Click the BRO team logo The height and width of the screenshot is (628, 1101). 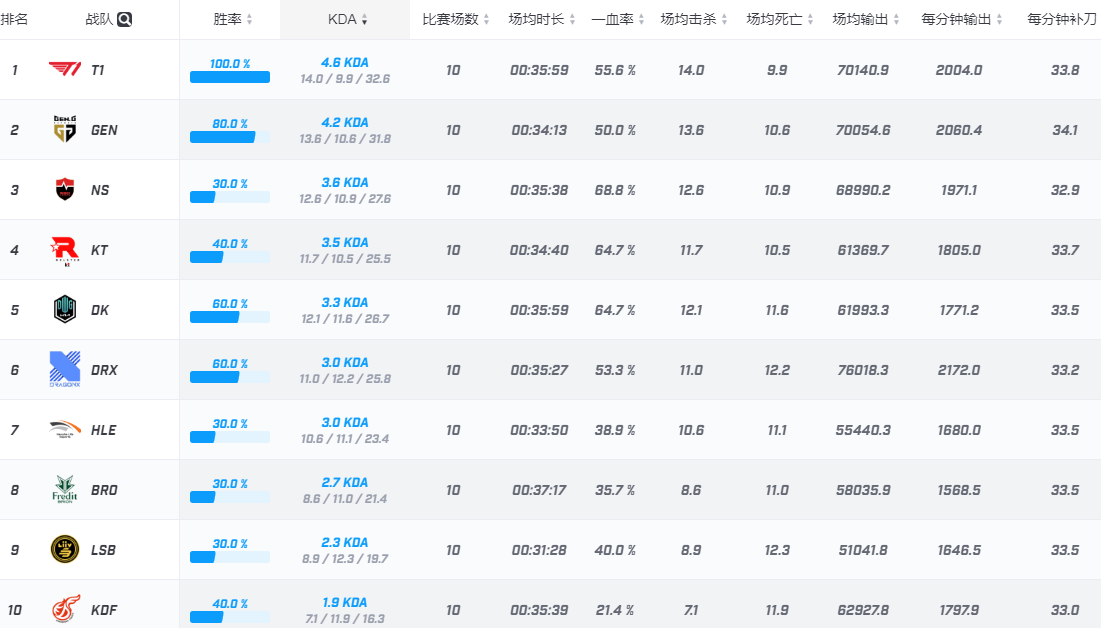click(65, 490)
